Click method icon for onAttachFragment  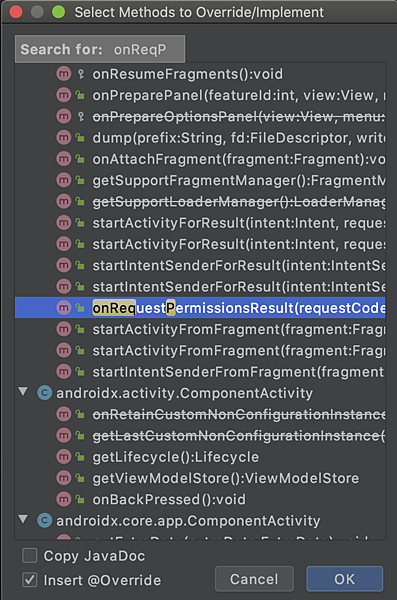tap(64, 159)
